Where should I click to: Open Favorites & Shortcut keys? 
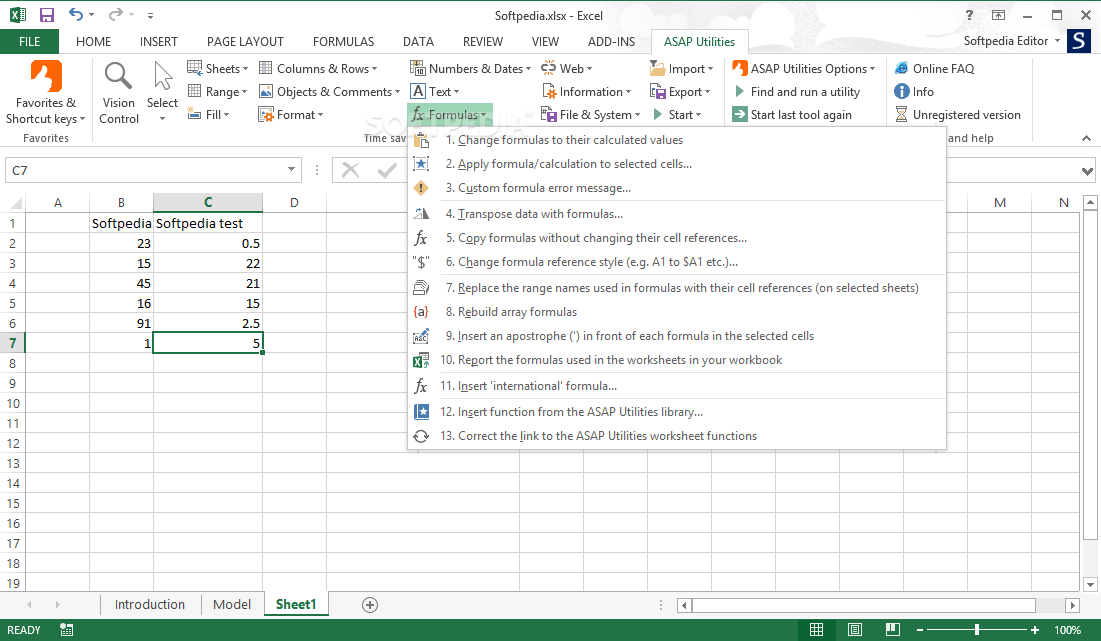[46, 93]
